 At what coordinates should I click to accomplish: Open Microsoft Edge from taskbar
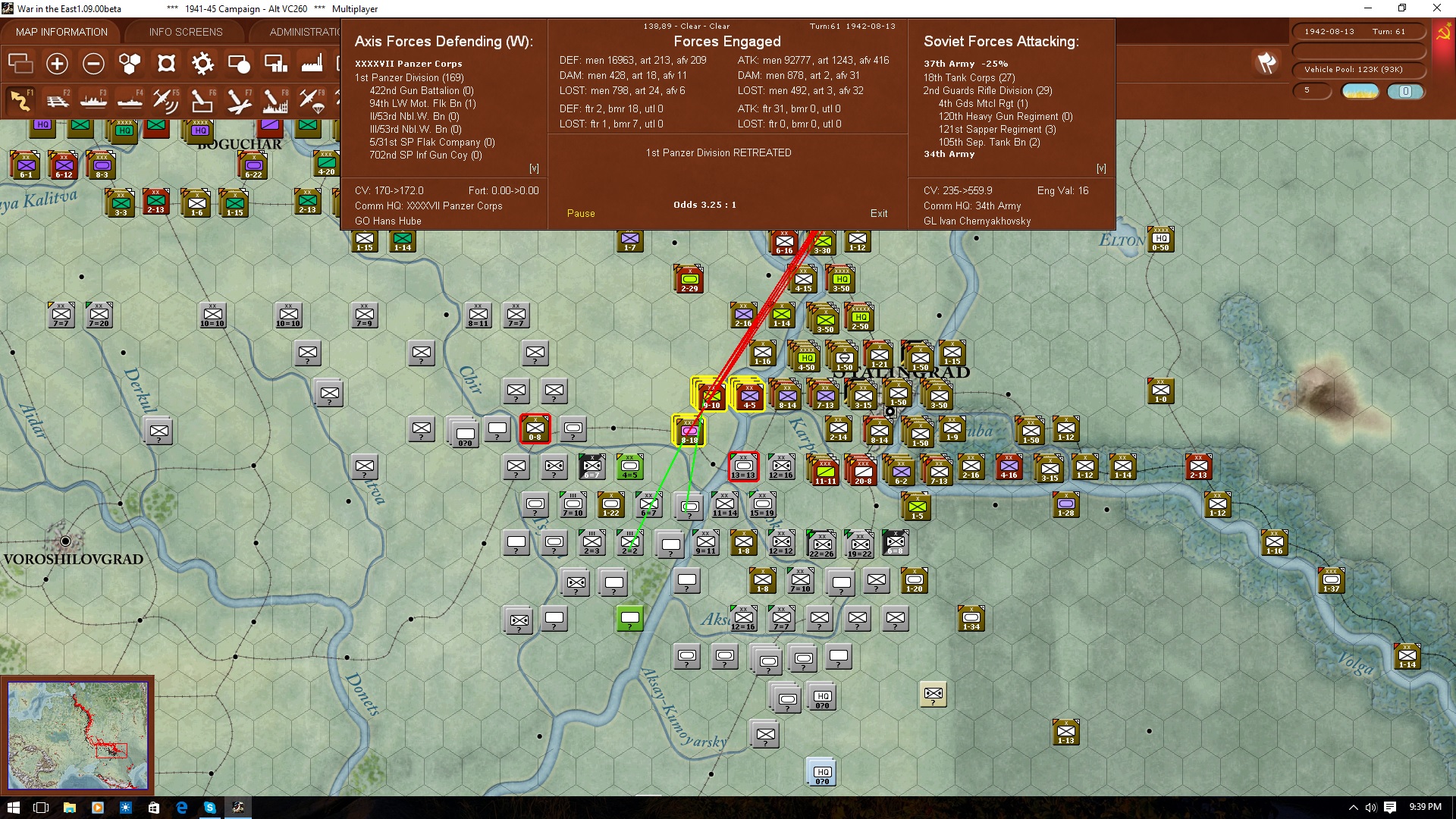click(x=182, y=807)
